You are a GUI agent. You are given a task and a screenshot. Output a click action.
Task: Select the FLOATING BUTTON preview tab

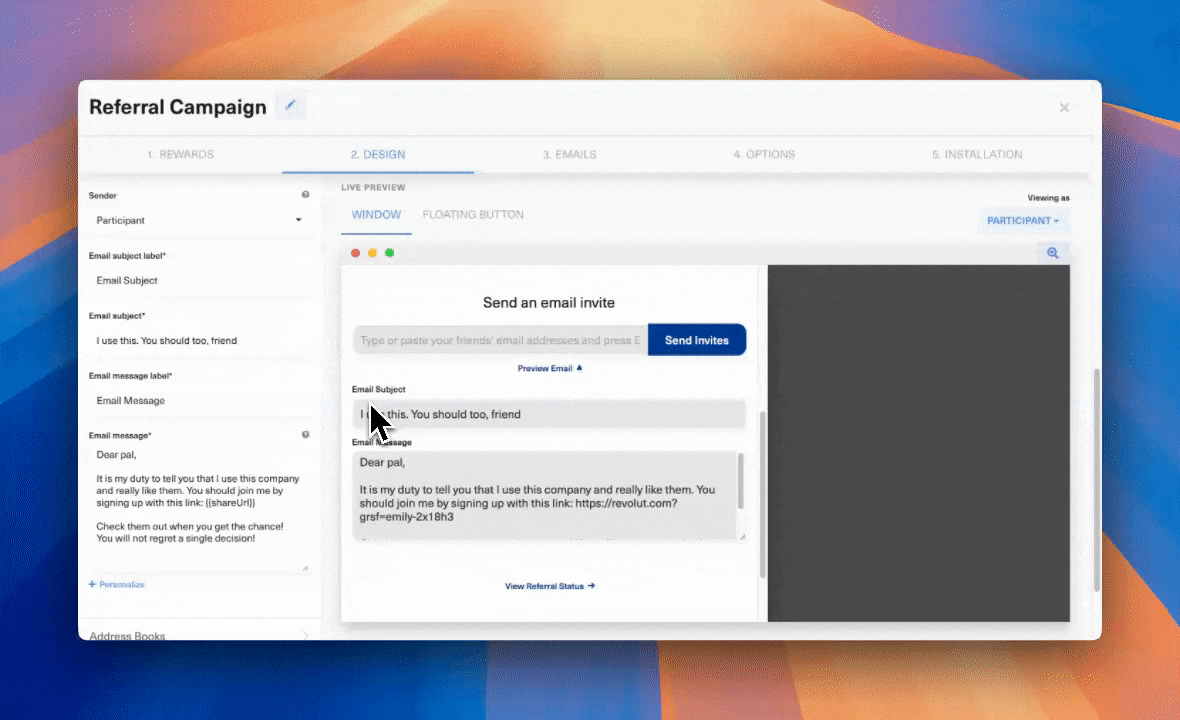click(473, 214)
